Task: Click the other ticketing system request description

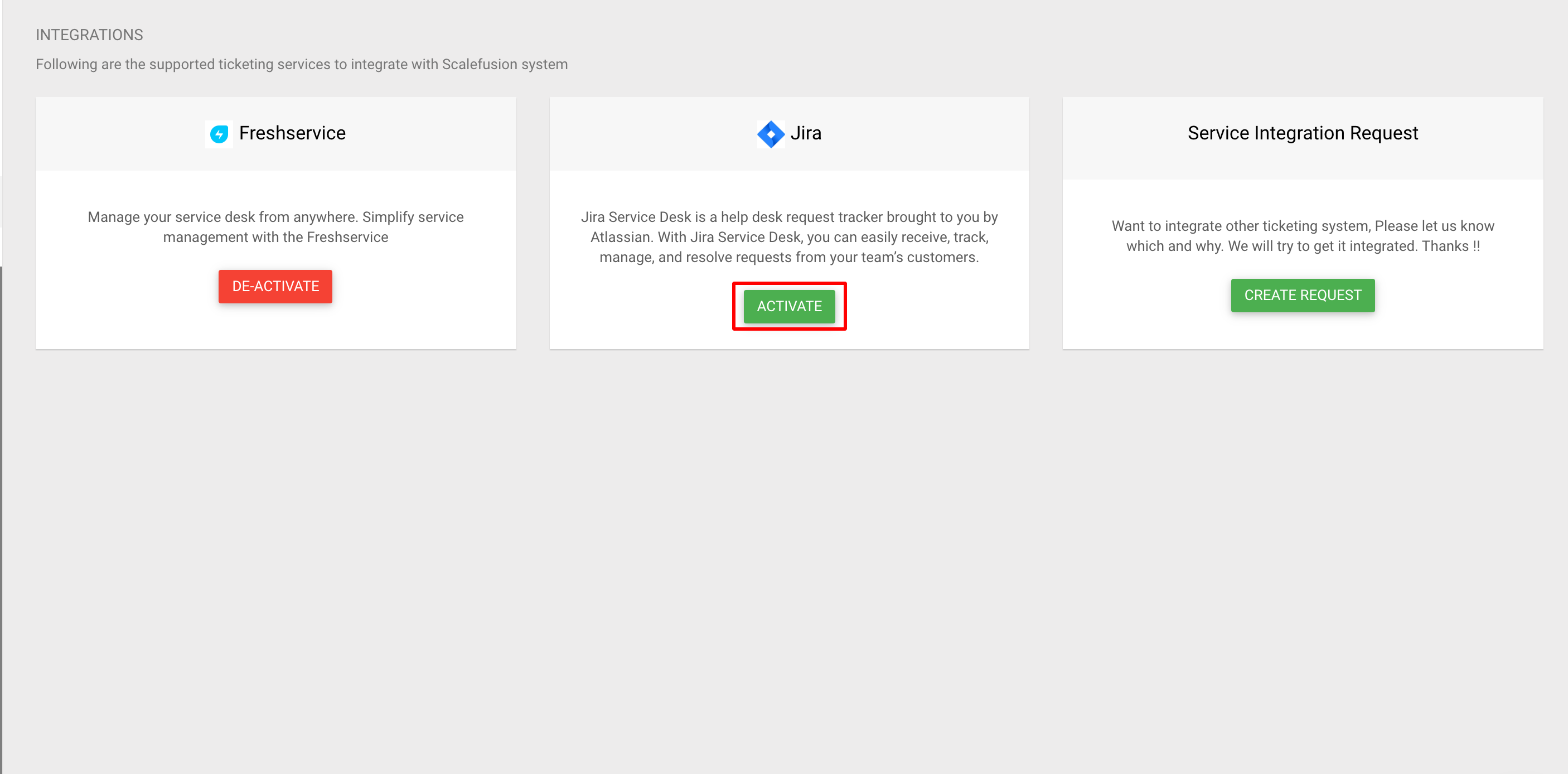Action: click(1303, 236)
